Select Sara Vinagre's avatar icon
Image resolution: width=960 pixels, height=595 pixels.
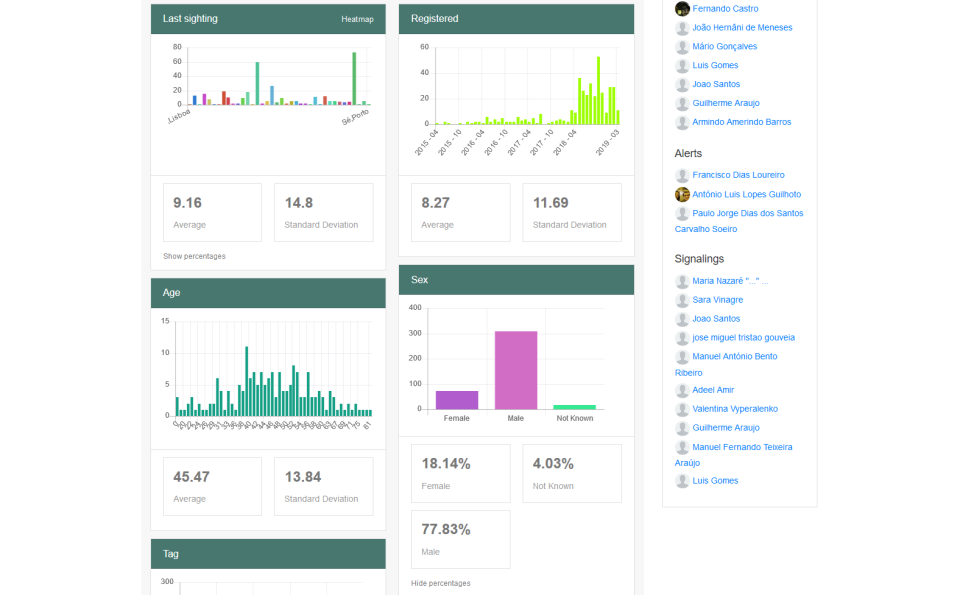point(682,300)
